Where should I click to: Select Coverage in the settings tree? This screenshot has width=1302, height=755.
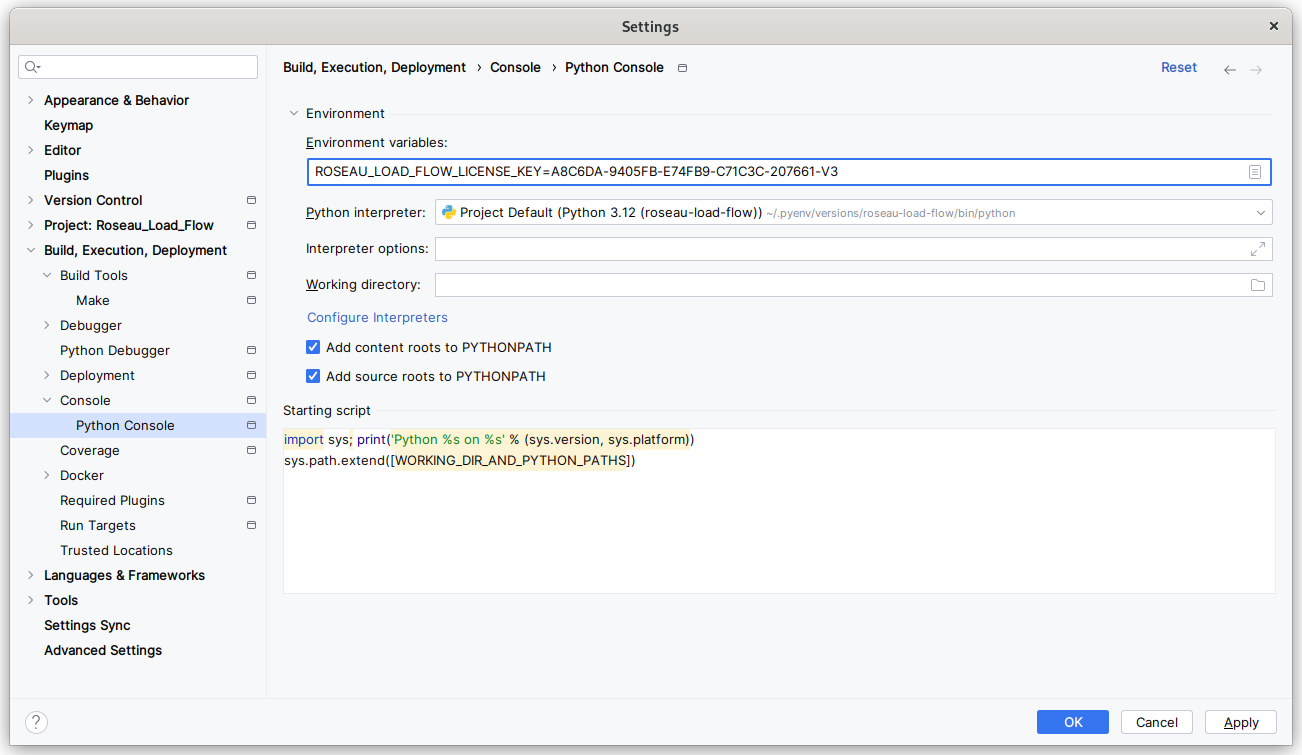(90, 450)
